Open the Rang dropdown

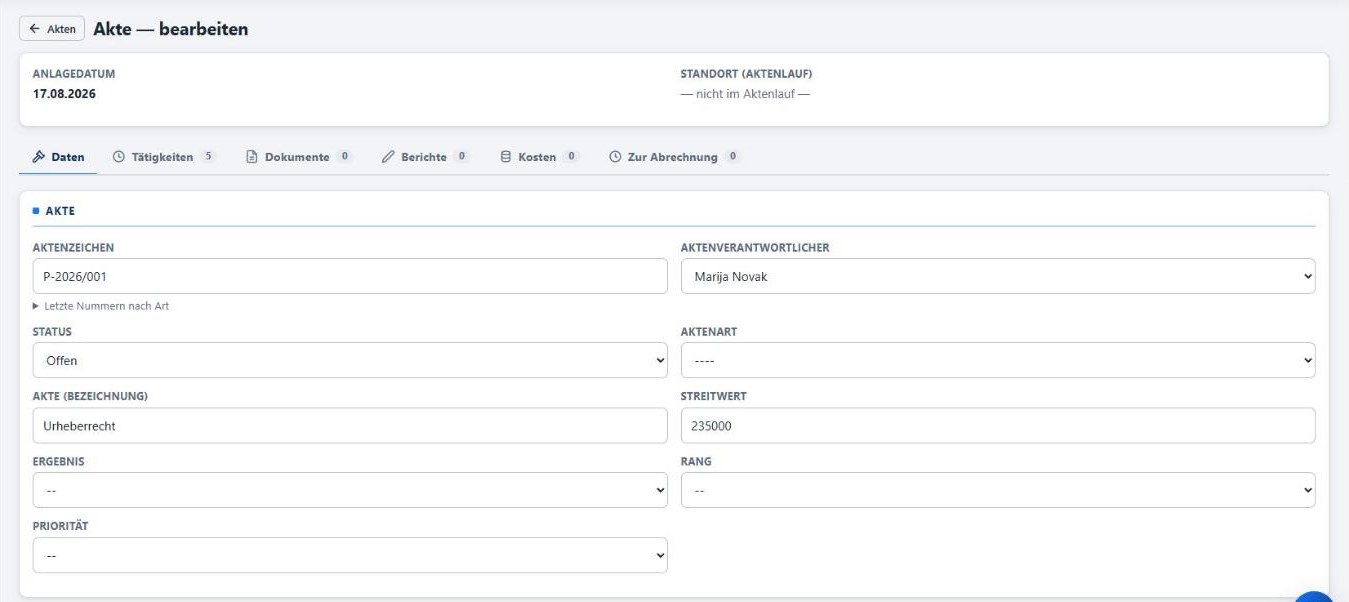[x=998, y=490]
